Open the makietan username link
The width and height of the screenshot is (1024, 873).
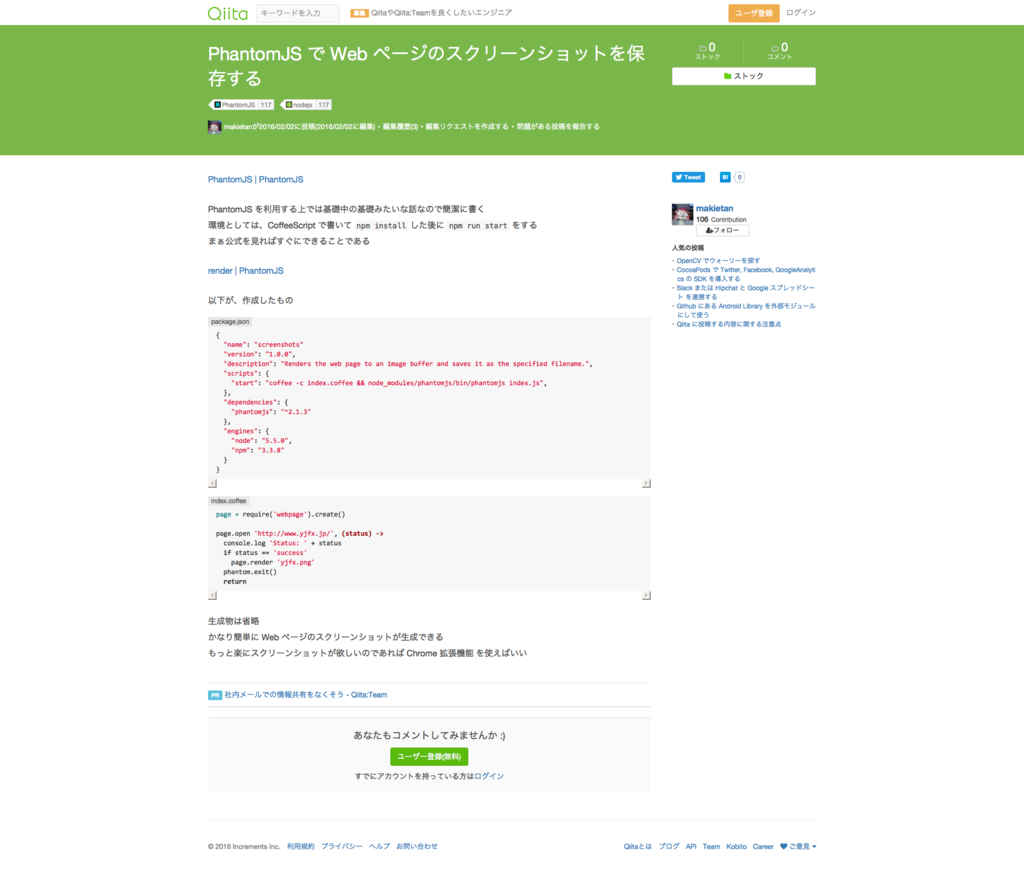click(x=714, y=208)
